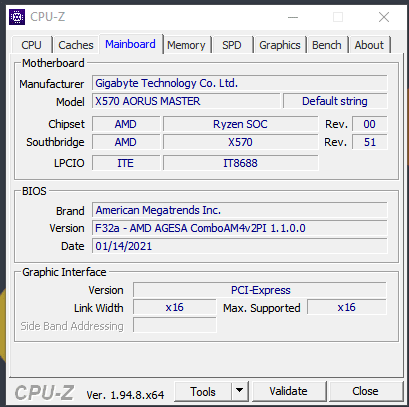Click the chipset Rev. 00 value
The height and width of the screenshot is (407, 409).
tap(369, 124)
